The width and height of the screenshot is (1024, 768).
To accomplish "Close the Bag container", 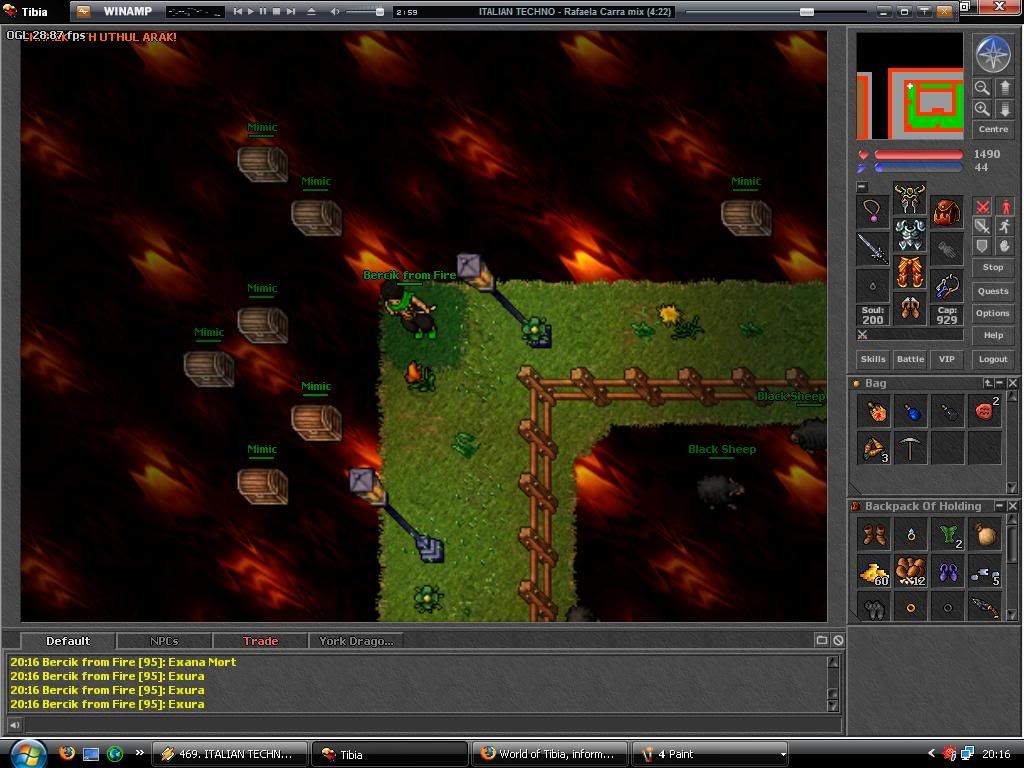I will (1012, 383).
